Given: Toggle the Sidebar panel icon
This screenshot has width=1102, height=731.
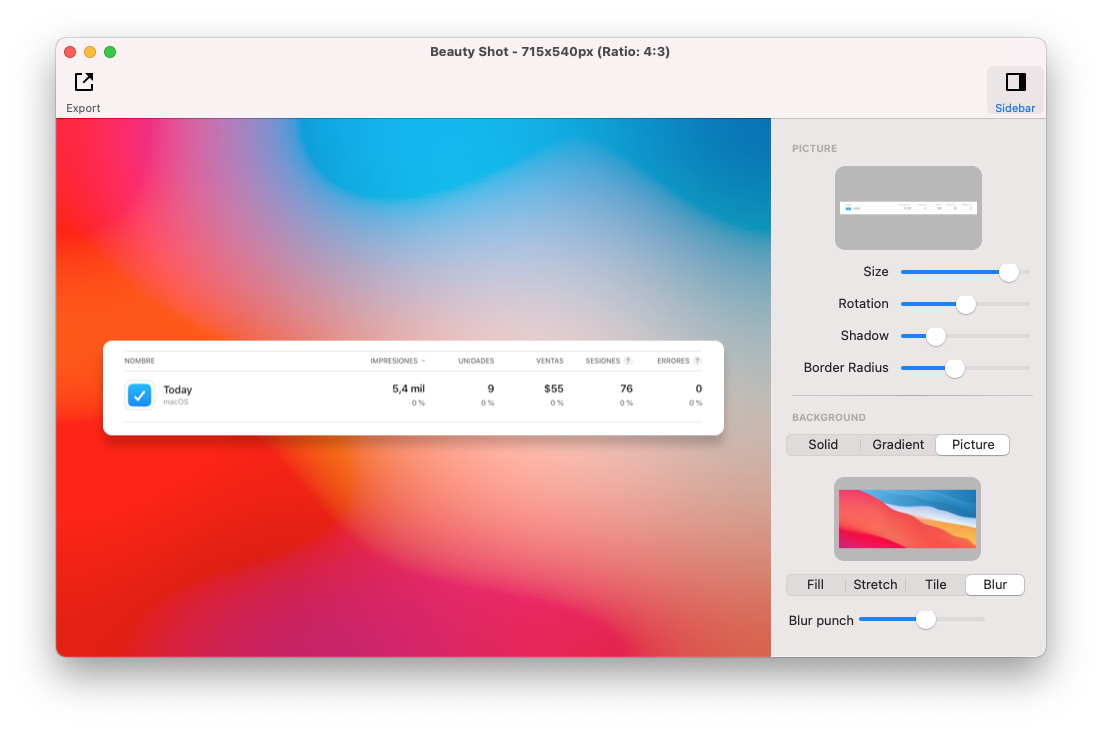Looking at the screenshot, I should (x=1016, y=82).
